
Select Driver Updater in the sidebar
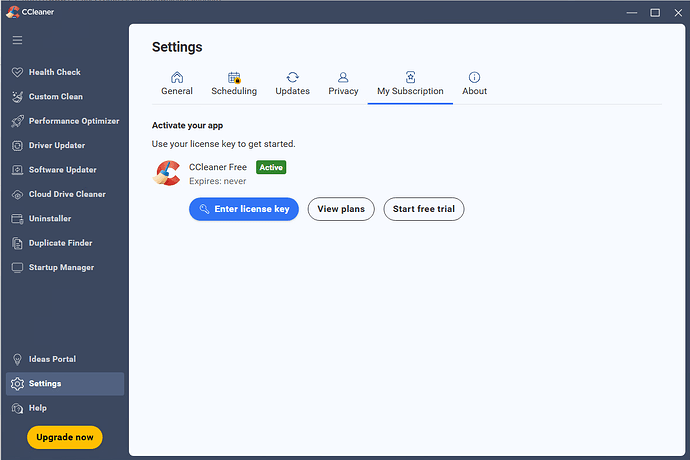tap(65, 146)
